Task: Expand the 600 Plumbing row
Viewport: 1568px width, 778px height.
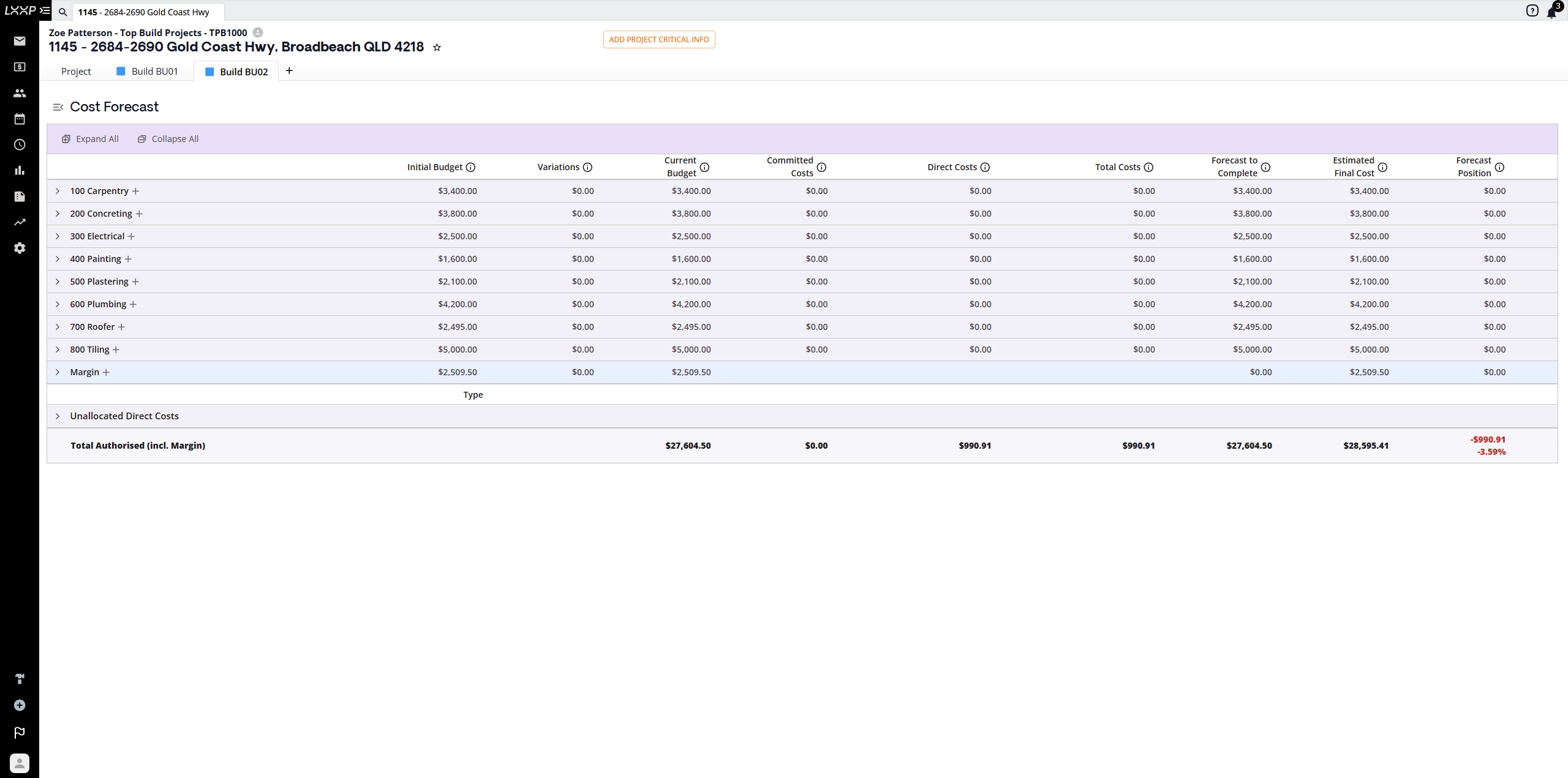Action: (x=58, y=304)
